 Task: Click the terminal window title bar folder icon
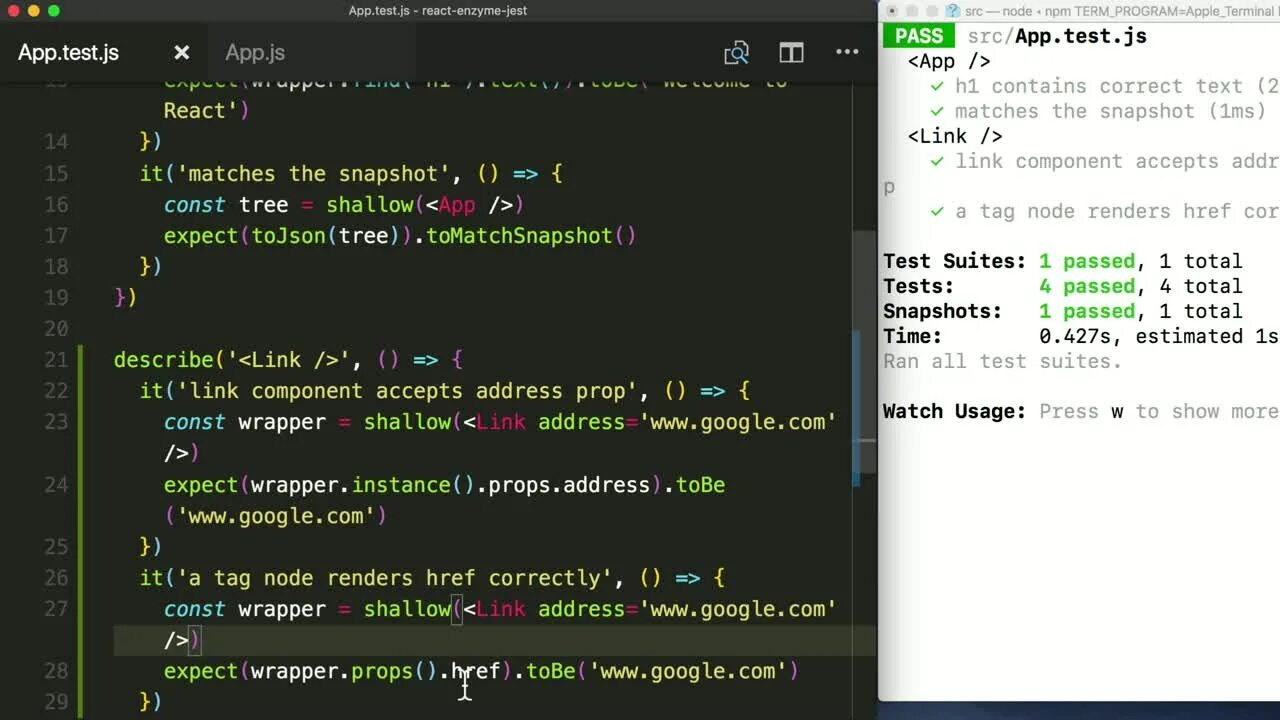coord(951,11)
